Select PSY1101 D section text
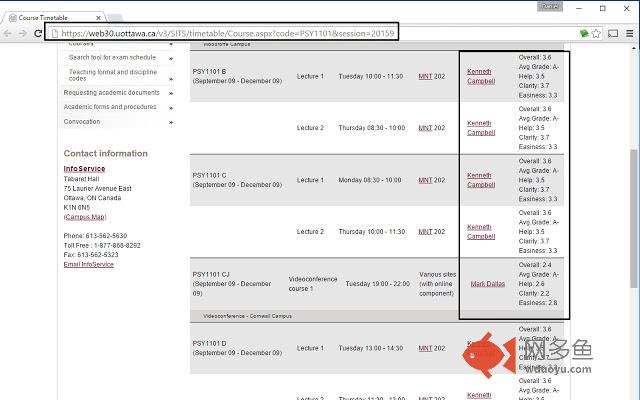The image size is (640, 400). pos(209,344)
